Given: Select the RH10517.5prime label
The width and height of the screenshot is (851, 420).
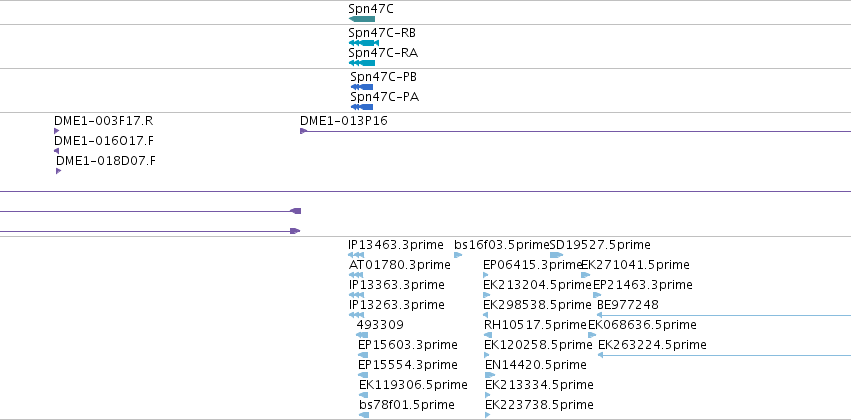Looking at the screenshot, I should [535, 324].
